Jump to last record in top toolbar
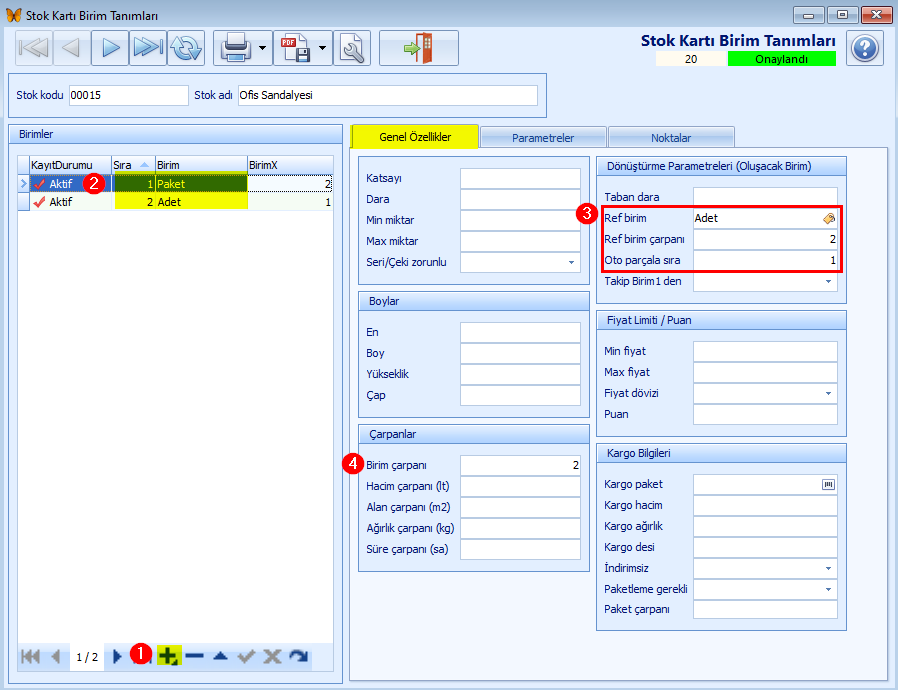Viewport: 898px width, 690px height. (148, 48)
